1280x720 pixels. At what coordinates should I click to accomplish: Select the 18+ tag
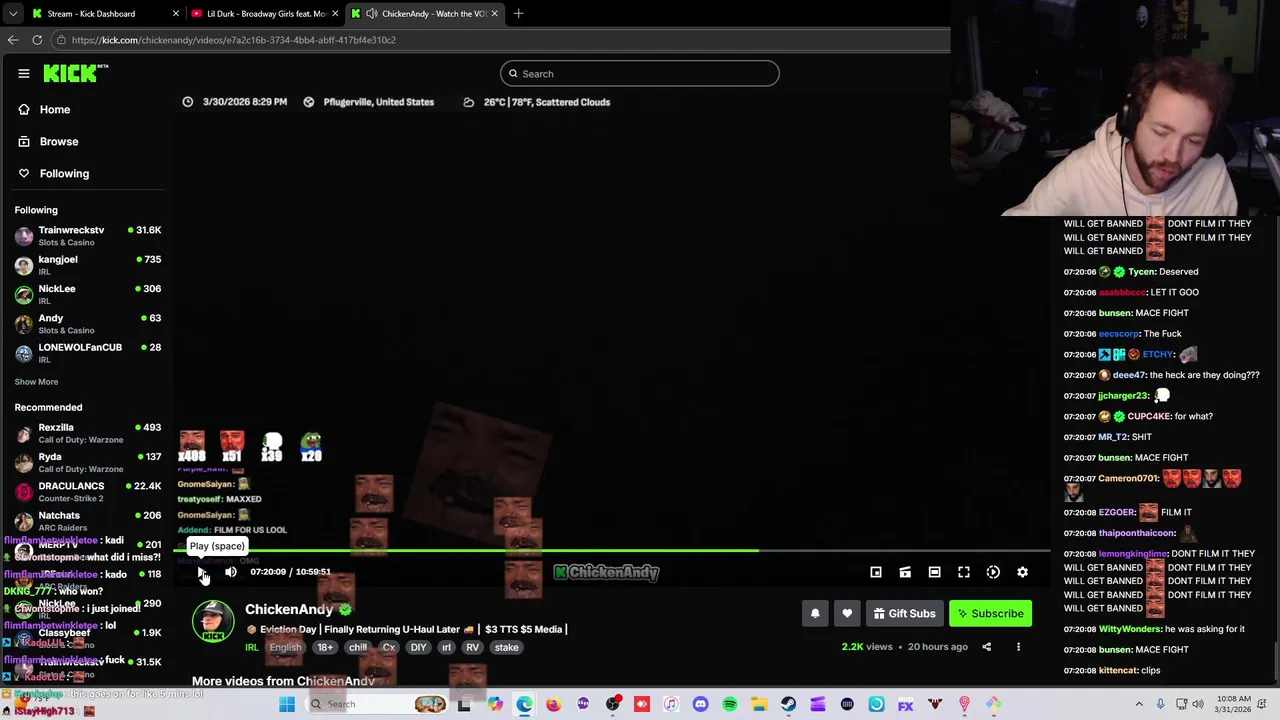click(x=325, y=648)
